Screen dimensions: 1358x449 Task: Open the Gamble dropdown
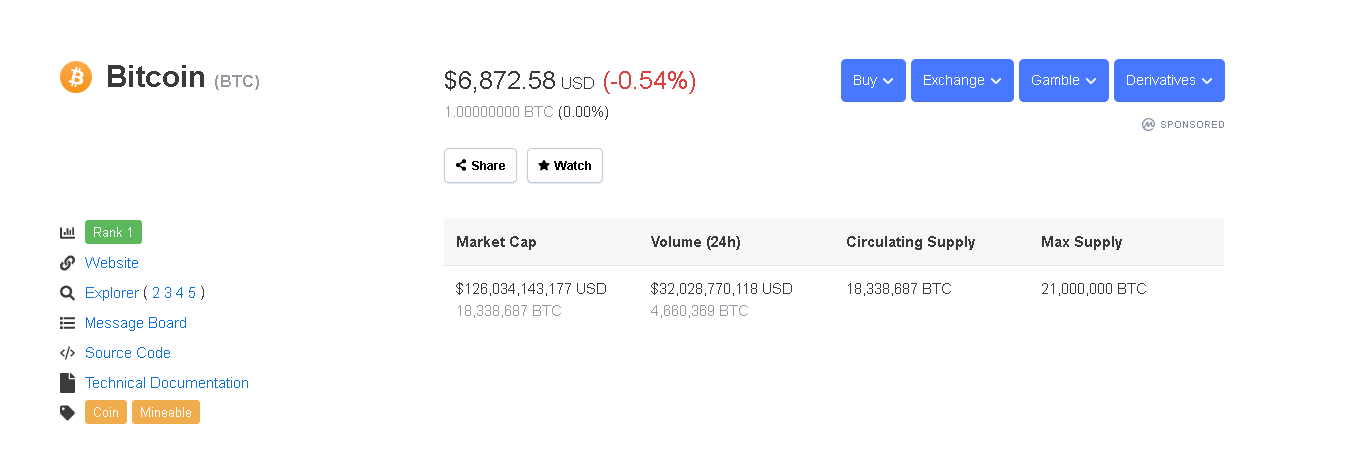1064,81
